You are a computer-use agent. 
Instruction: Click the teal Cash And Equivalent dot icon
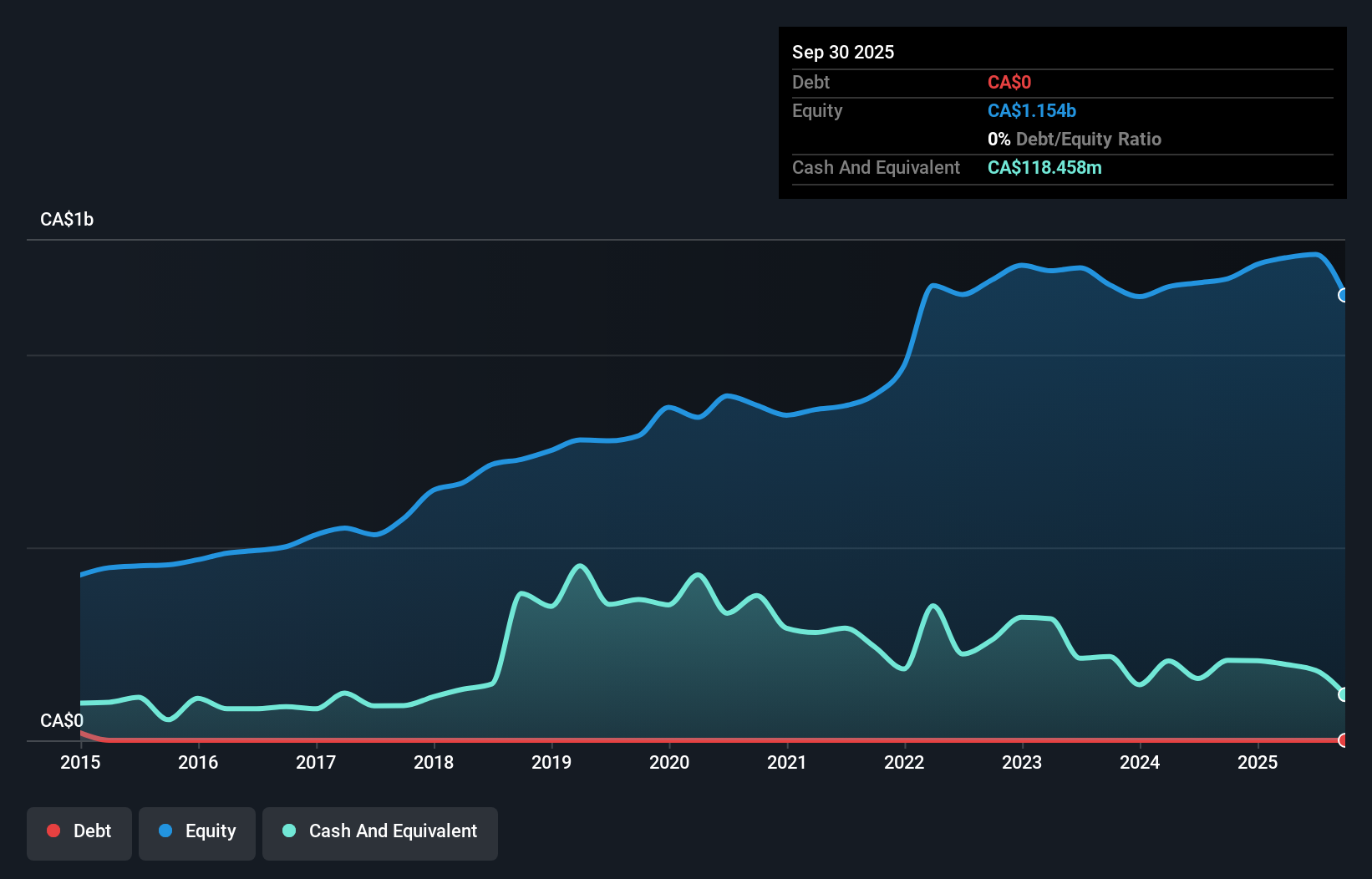pos(288,831)
